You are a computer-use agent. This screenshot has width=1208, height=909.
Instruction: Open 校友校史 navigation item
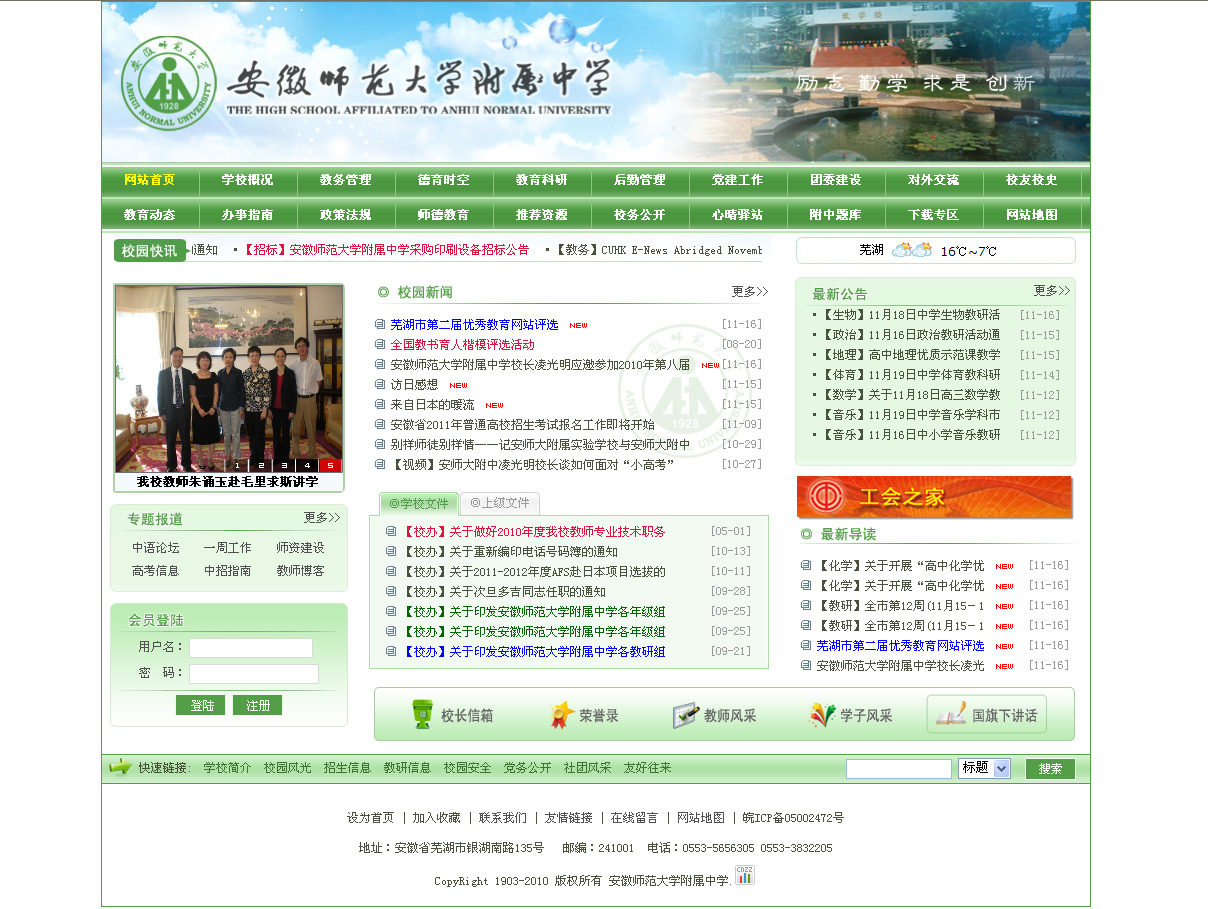coord(1031,180)
